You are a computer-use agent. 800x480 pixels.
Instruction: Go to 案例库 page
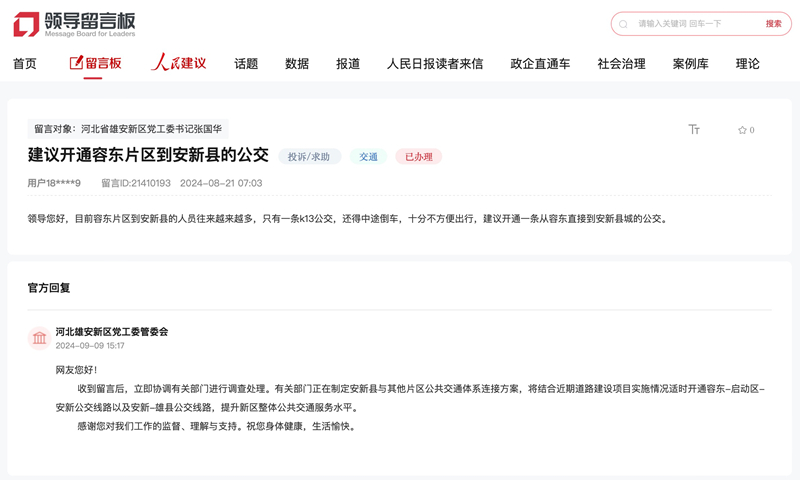click(x=690, y=64)
